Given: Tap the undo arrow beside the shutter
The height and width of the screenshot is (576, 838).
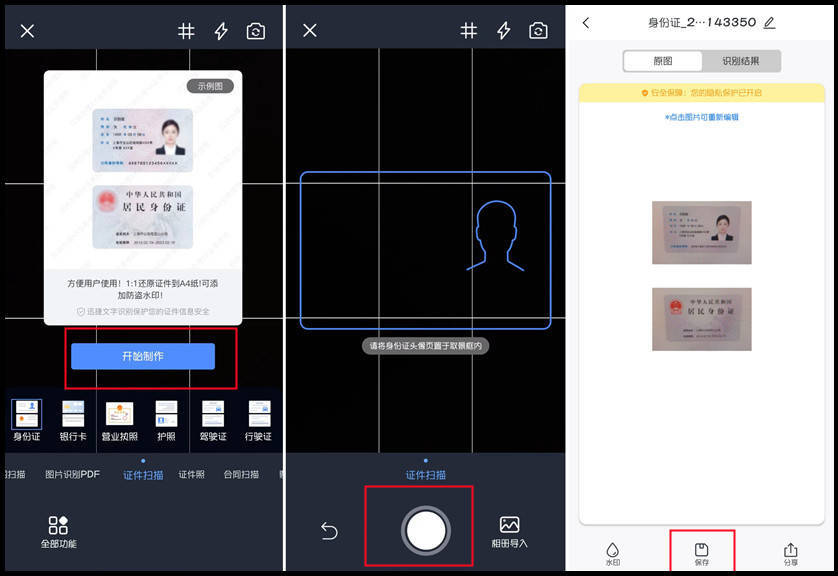Looking at the screenshot, I should point(330,531).
